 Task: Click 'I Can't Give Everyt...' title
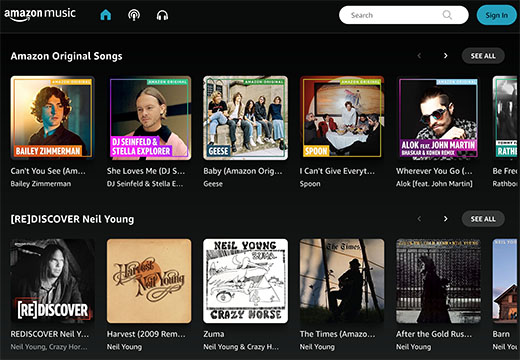(337, 171)
